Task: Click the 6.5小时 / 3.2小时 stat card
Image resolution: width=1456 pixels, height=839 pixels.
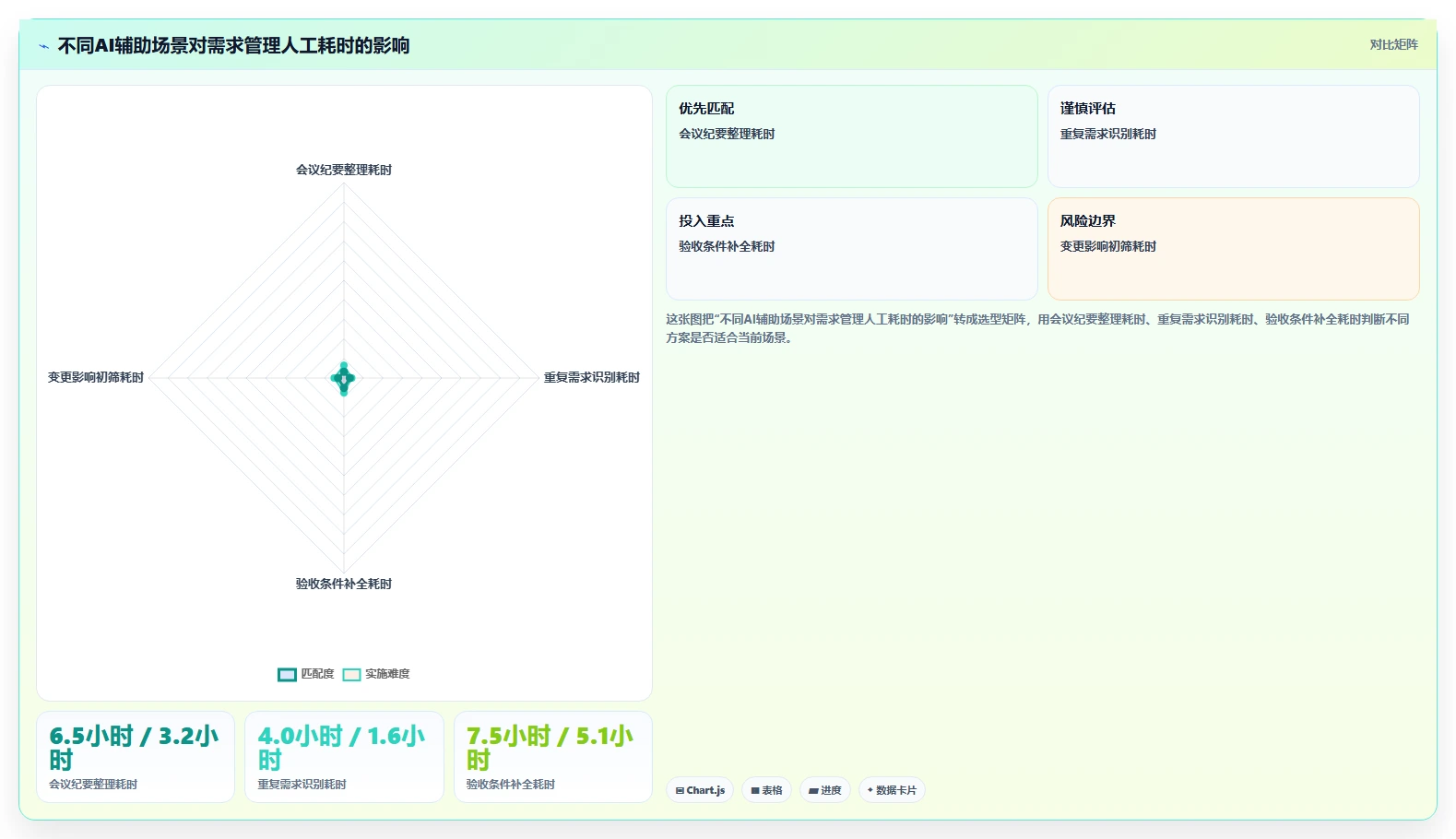Action: click(136, 757)
